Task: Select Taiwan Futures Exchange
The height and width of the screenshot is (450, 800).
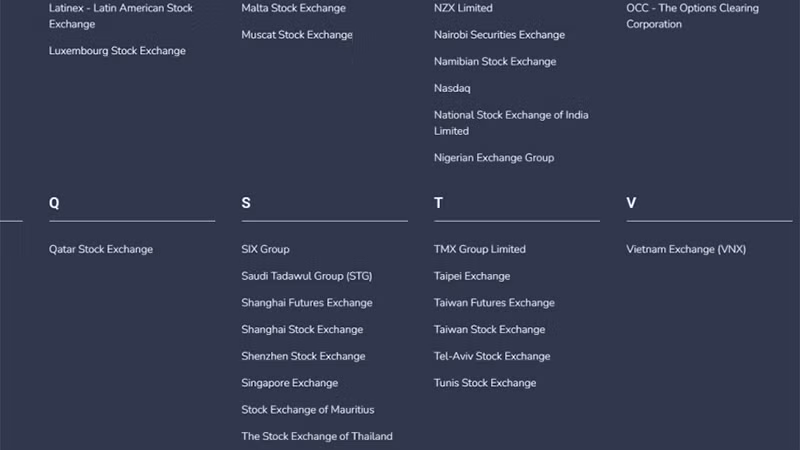Action: (x=494, y=303)
